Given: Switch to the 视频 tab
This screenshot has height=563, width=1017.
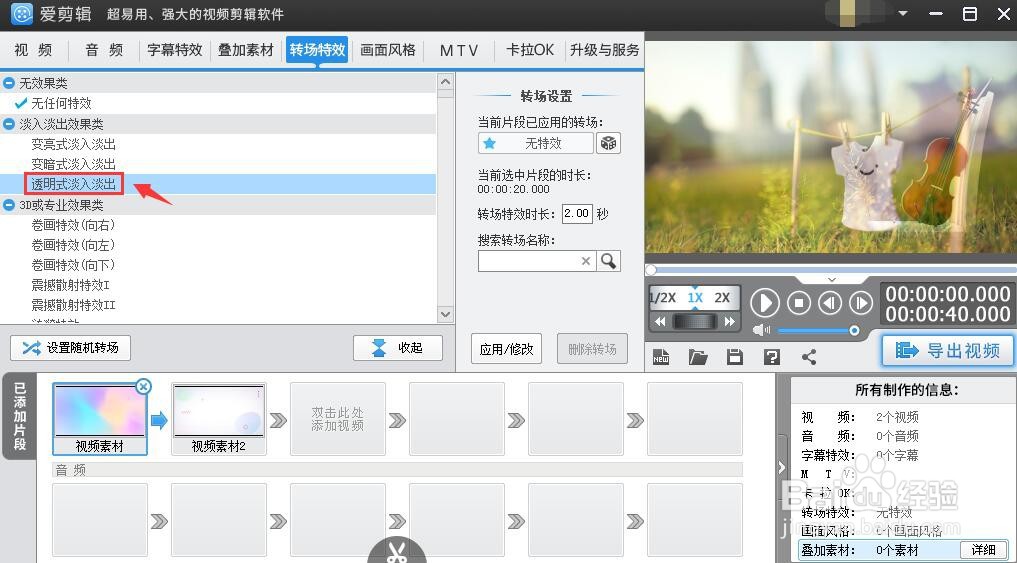Looking at the screenshot, I should coord(34,51).
